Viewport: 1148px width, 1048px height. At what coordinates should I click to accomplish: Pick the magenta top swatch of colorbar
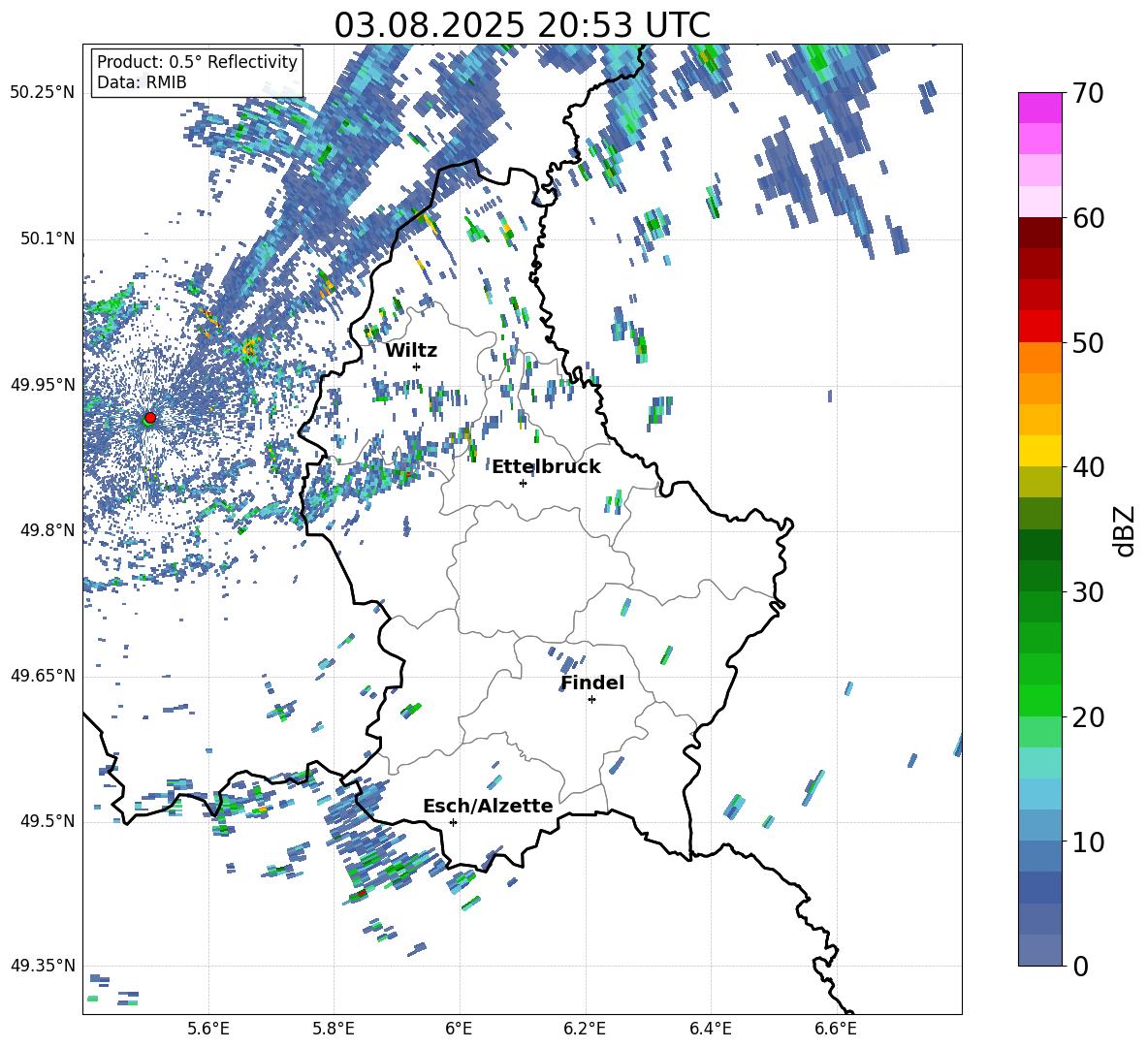tap(1039, 108)
